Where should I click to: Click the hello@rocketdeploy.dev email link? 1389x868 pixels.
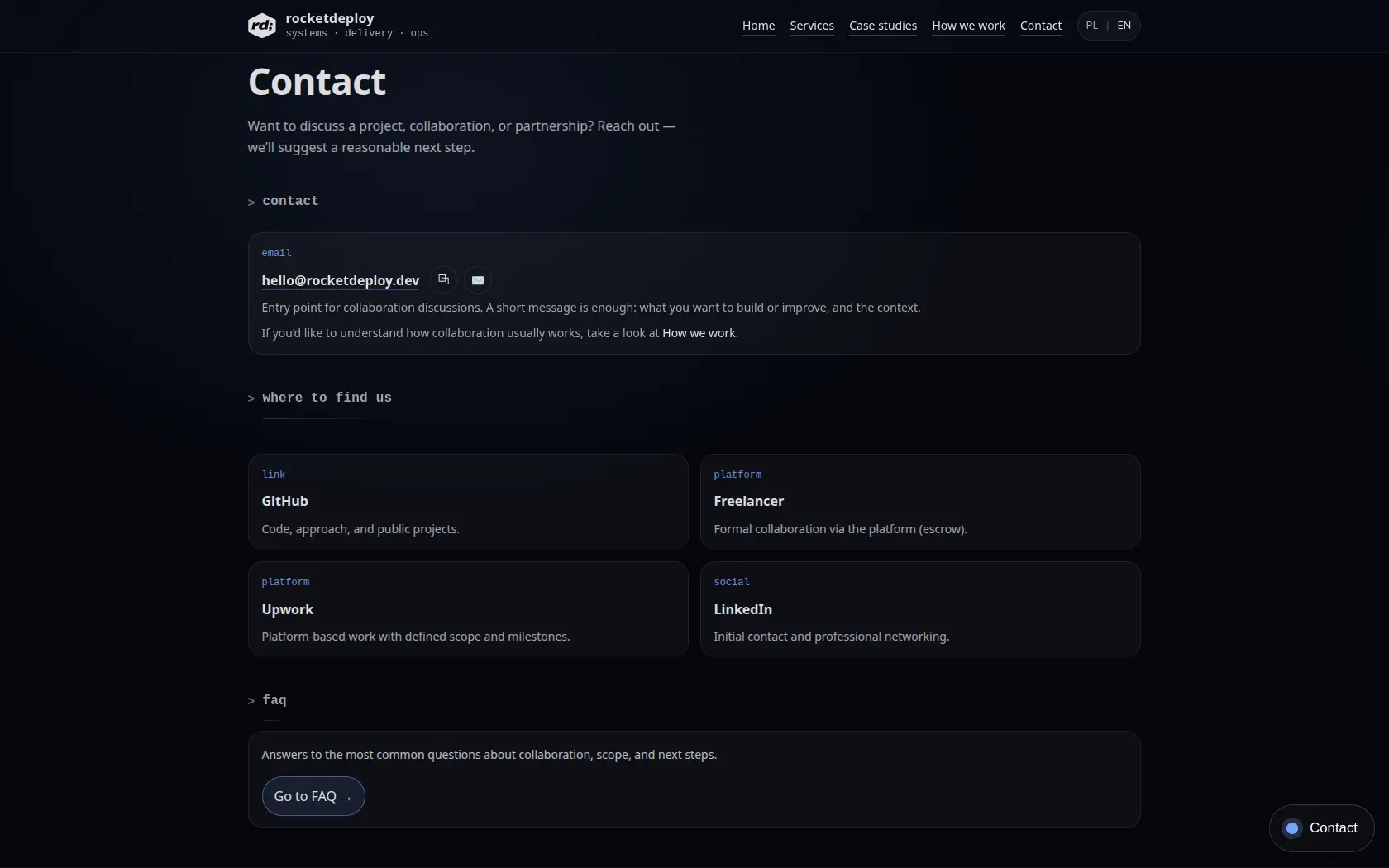pyautogui.click(x=341, y=281)
